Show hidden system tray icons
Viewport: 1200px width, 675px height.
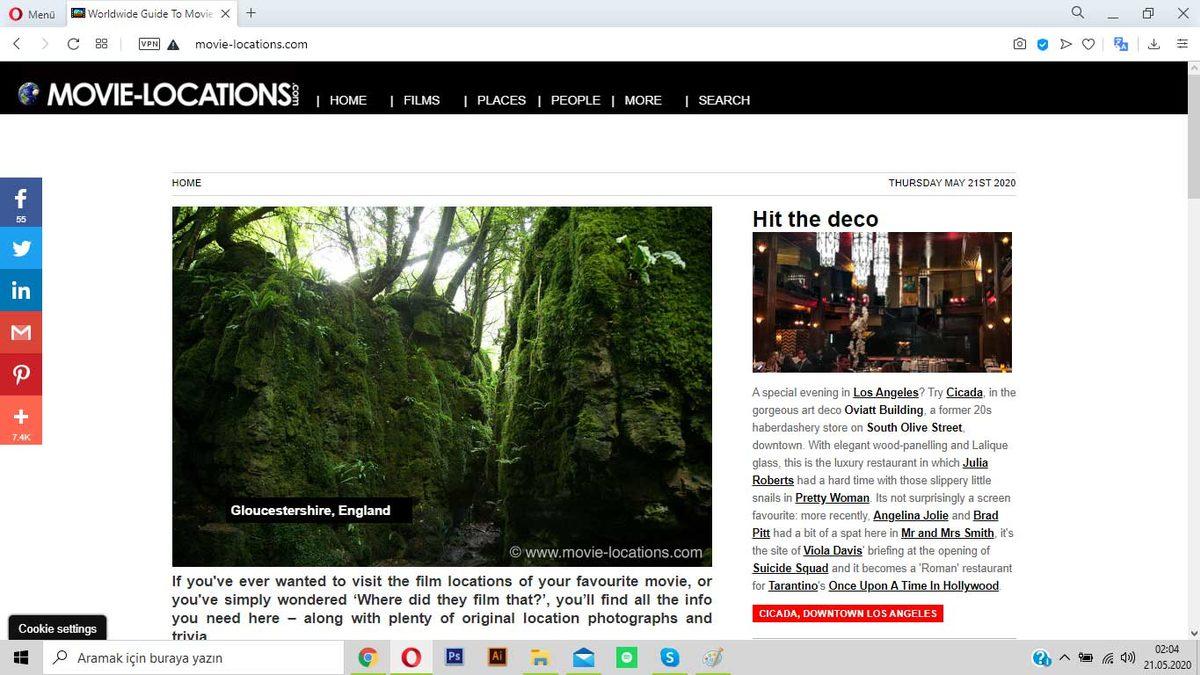click(x=1064, y=658)
